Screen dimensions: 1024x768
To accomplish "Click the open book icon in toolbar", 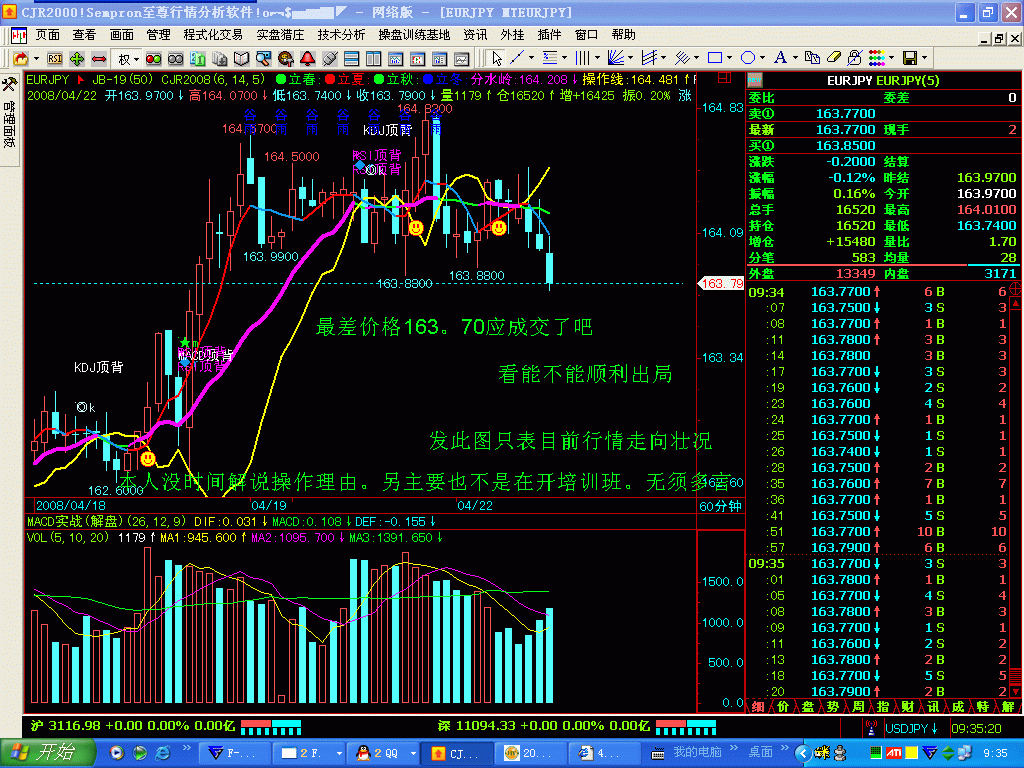I will tap(242, 59).
